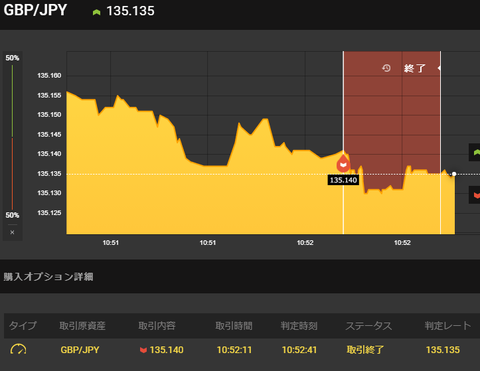480x371 pixels.
Task: Click the red portion of the sentiment bar
Action: click(12, 174)
